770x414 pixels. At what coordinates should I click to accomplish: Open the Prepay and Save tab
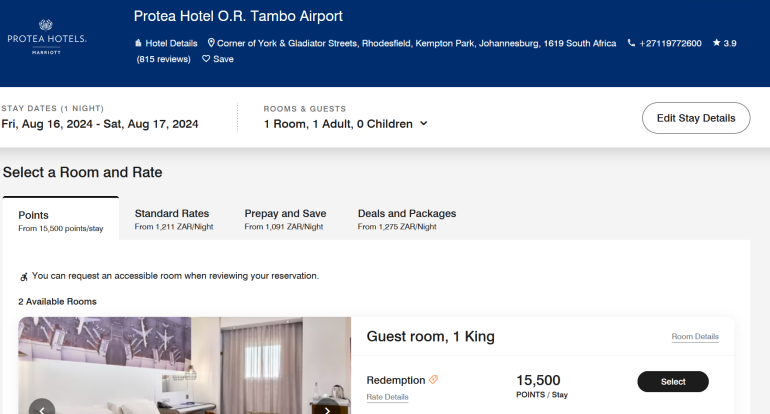pos(285,218)
